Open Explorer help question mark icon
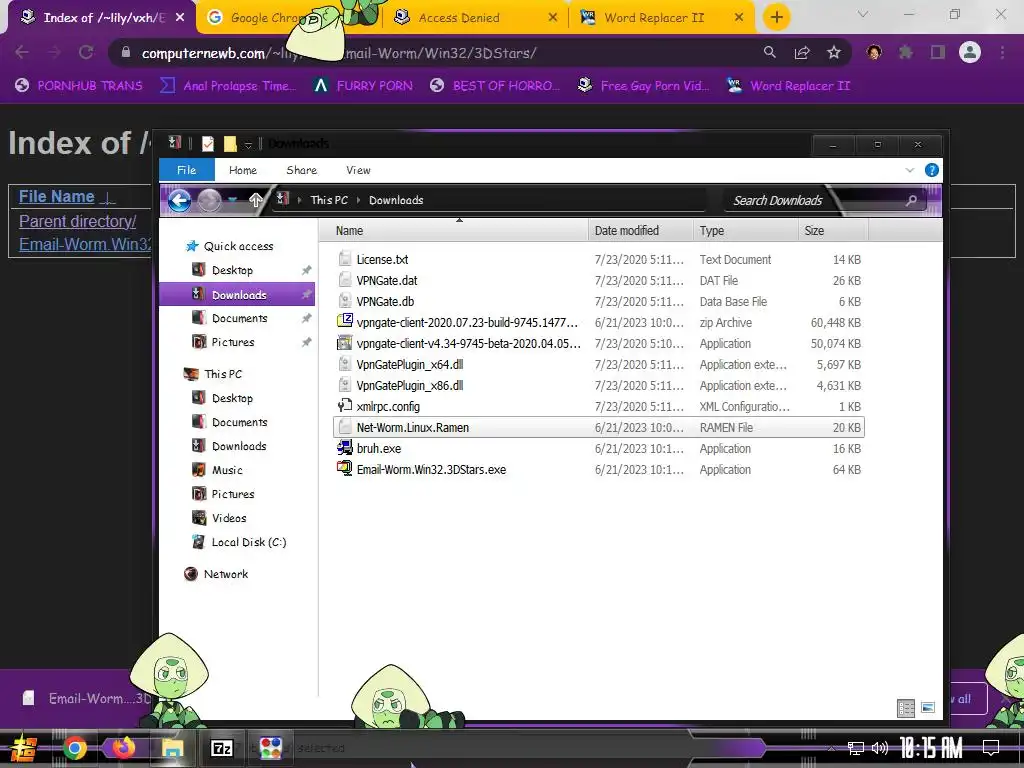The height and width of the screenshot is (768, 1024). click(932, 170)
